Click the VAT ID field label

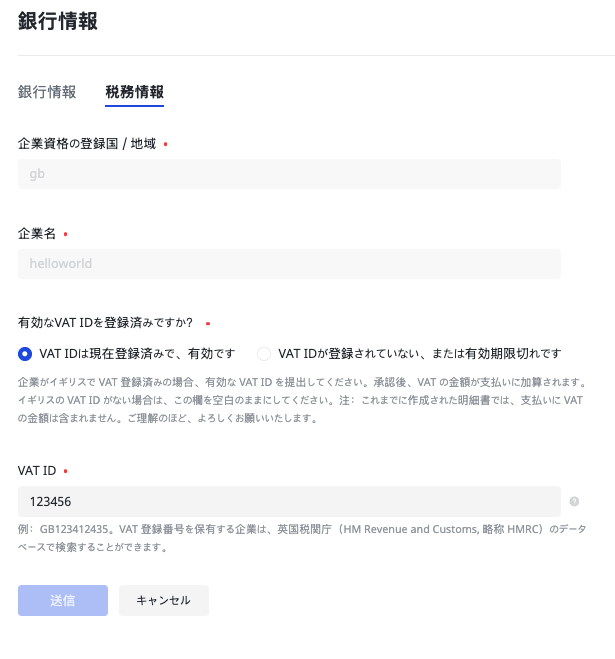pos(36,470)
